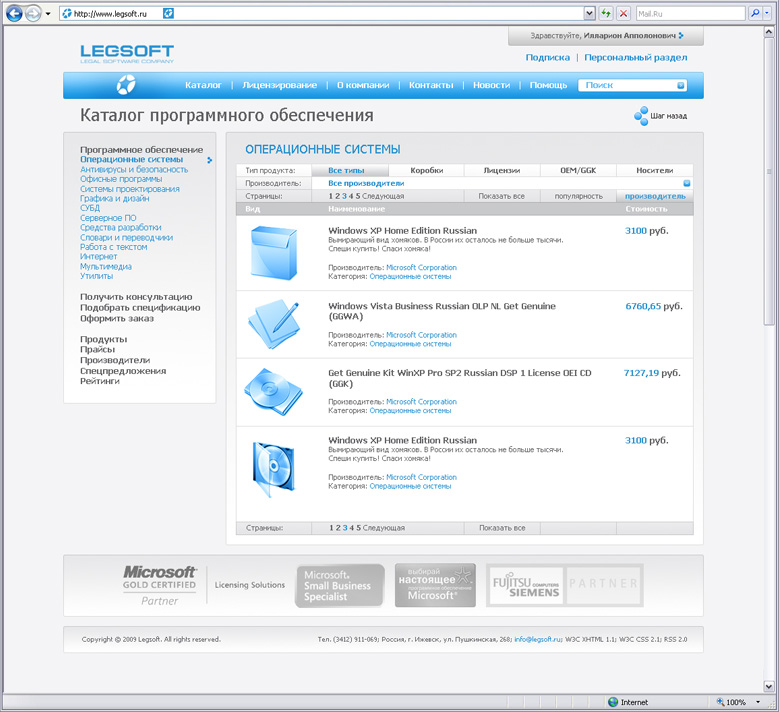This screenshot has width=780, height=712.
Task: Click the 7127,19 price value
Action: pos(641,373)
